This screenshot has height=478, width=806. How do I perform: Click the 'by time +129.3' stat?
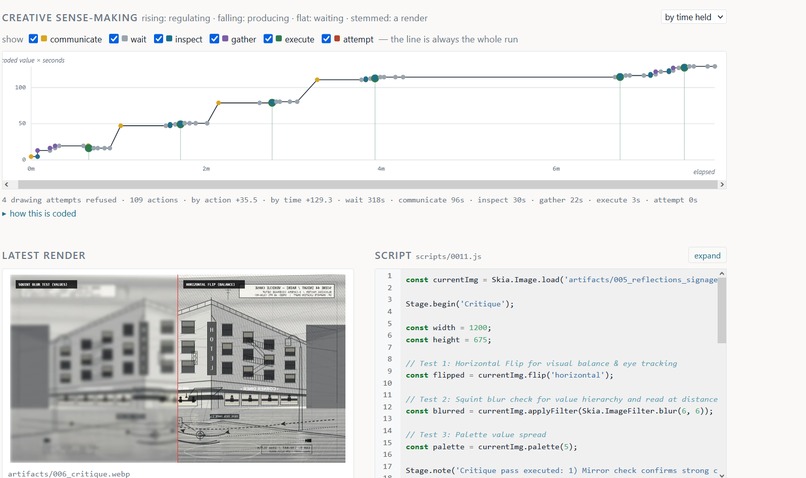(x=301, y=200)
